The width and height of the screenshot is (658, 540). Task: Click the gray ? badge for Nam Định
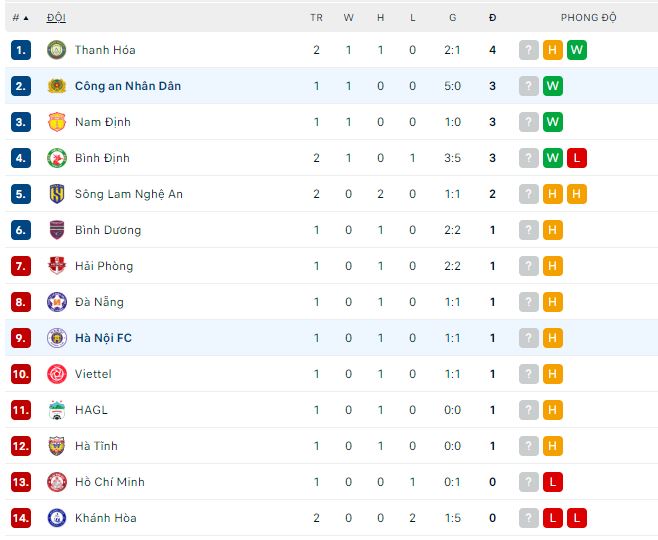(x=529, y=122)
